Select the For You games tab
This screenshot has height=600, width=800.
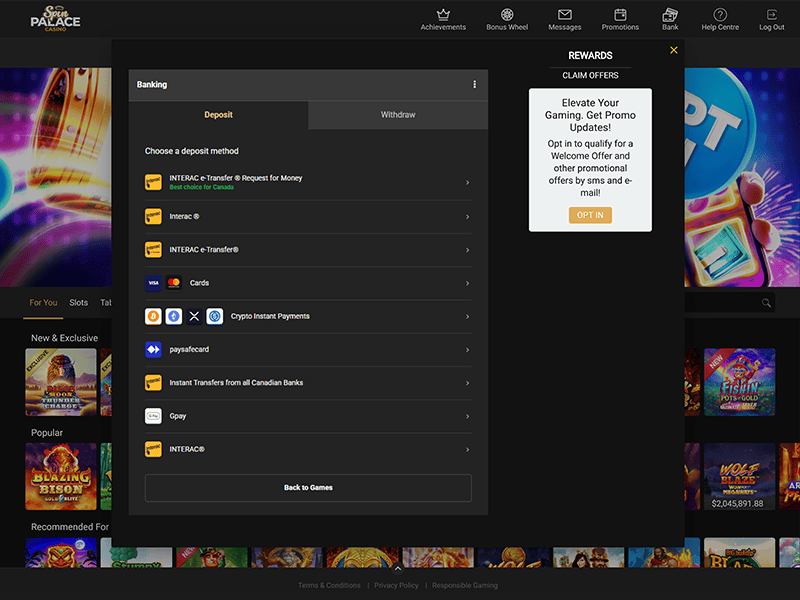[x=43, y=303]
